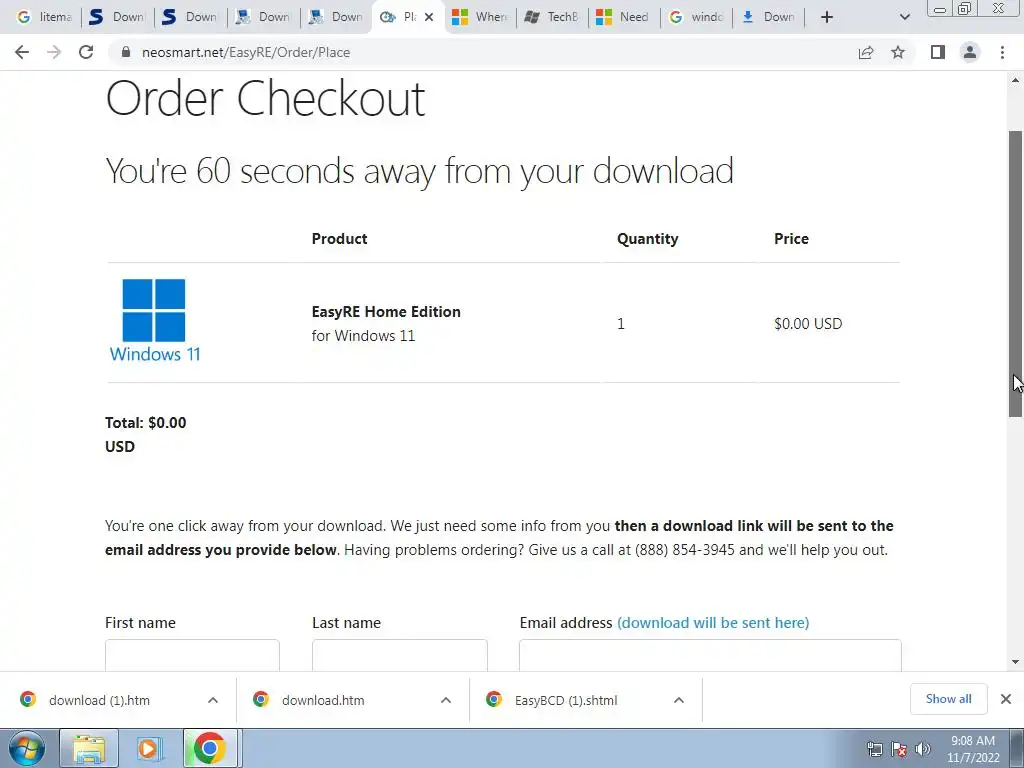Screen dimensions: 1024x768
Task: Click the Chrome taskbar icon
Action: click(x=210, y=748)
